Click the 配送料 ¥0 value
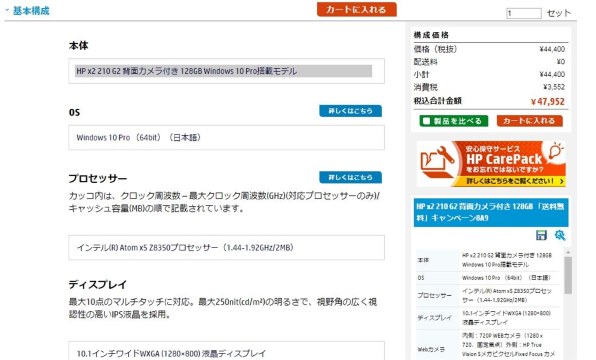 point(561,62)
